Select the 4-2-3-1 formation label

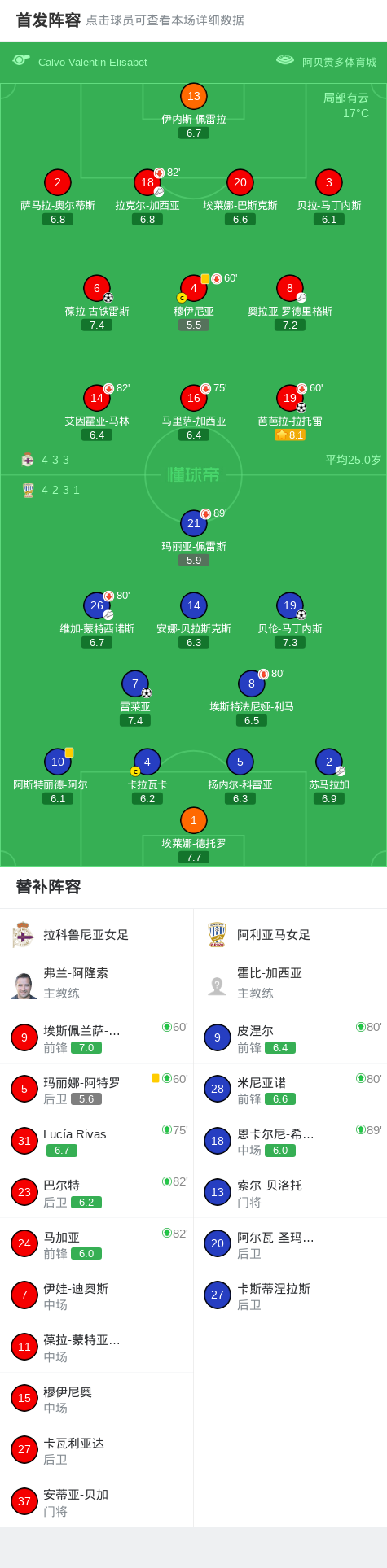coord(60,490)
